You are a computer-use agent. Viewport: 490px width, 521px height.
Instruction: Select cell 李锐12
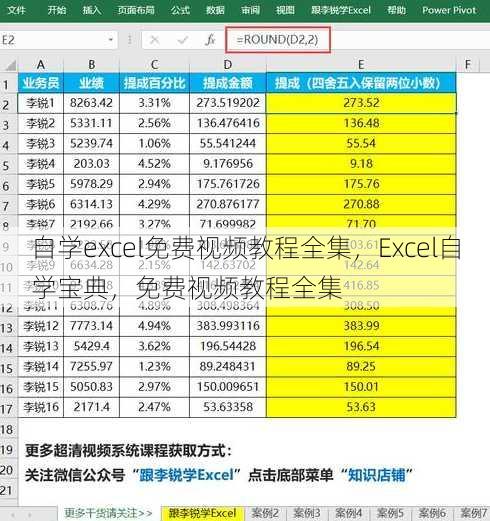(x=41, y=326)
